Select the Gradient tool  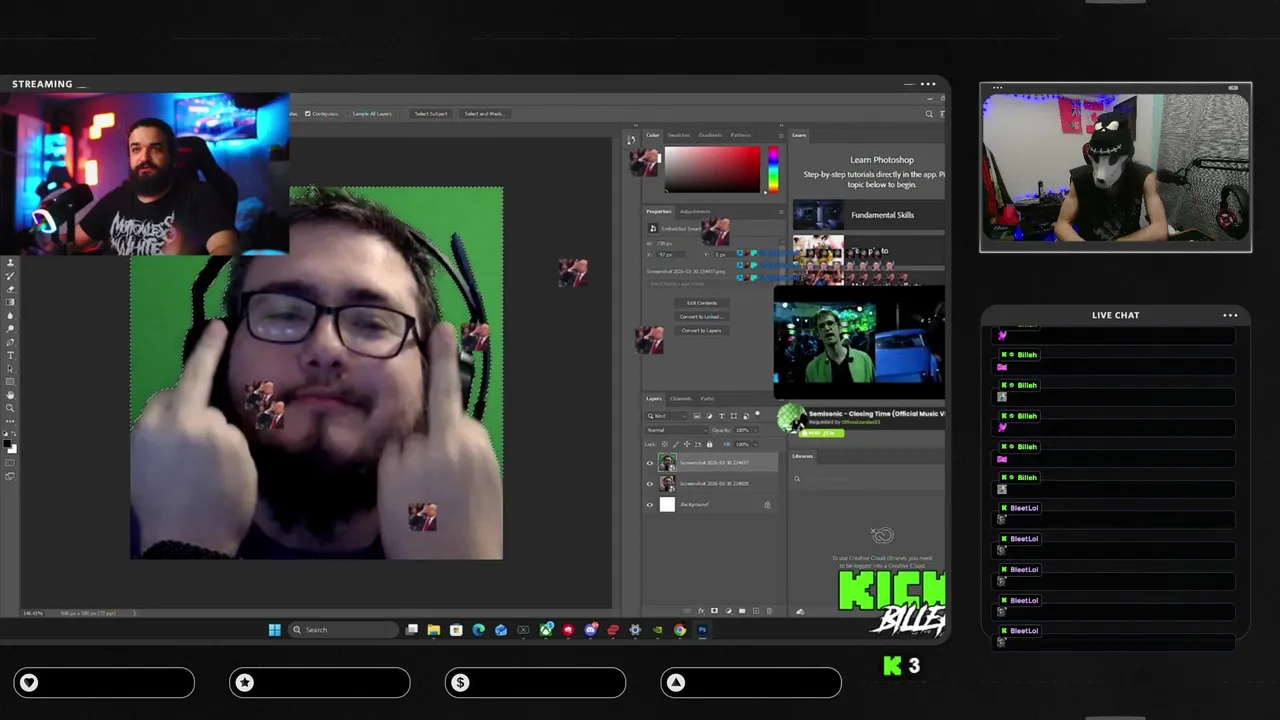click(11, 302)
